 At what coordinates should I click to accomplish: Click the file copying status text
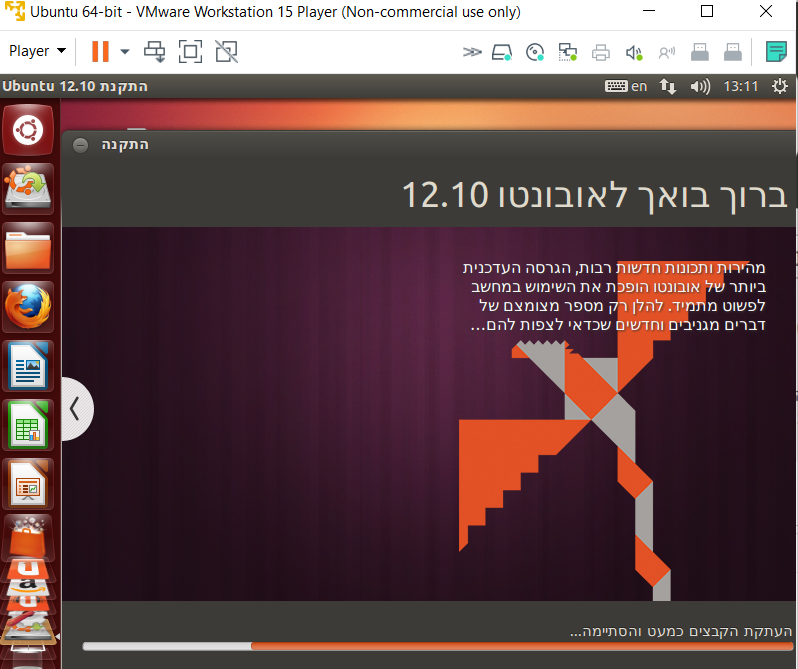[x=681, y=631]
